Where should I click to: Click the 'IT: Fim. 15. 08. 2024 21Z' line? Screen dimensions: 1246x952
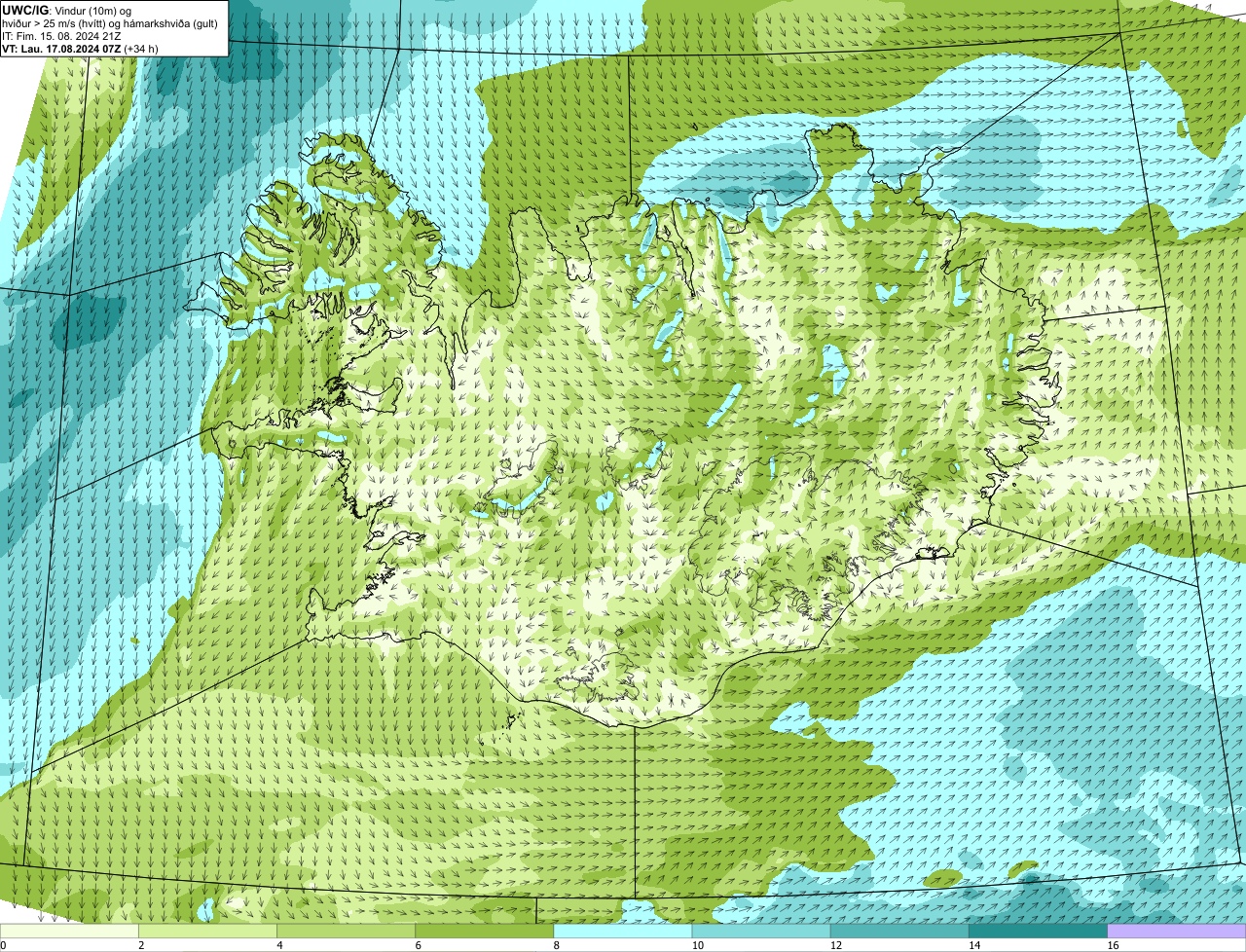tap(61, 36)
